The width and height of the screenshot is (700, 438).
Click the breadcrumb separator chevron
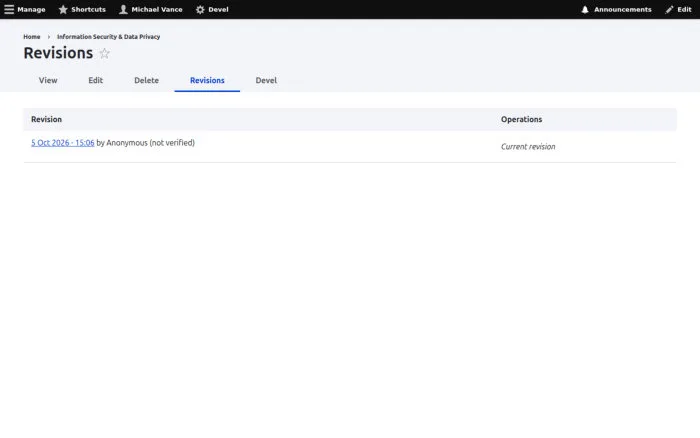[x=49, y=37]
